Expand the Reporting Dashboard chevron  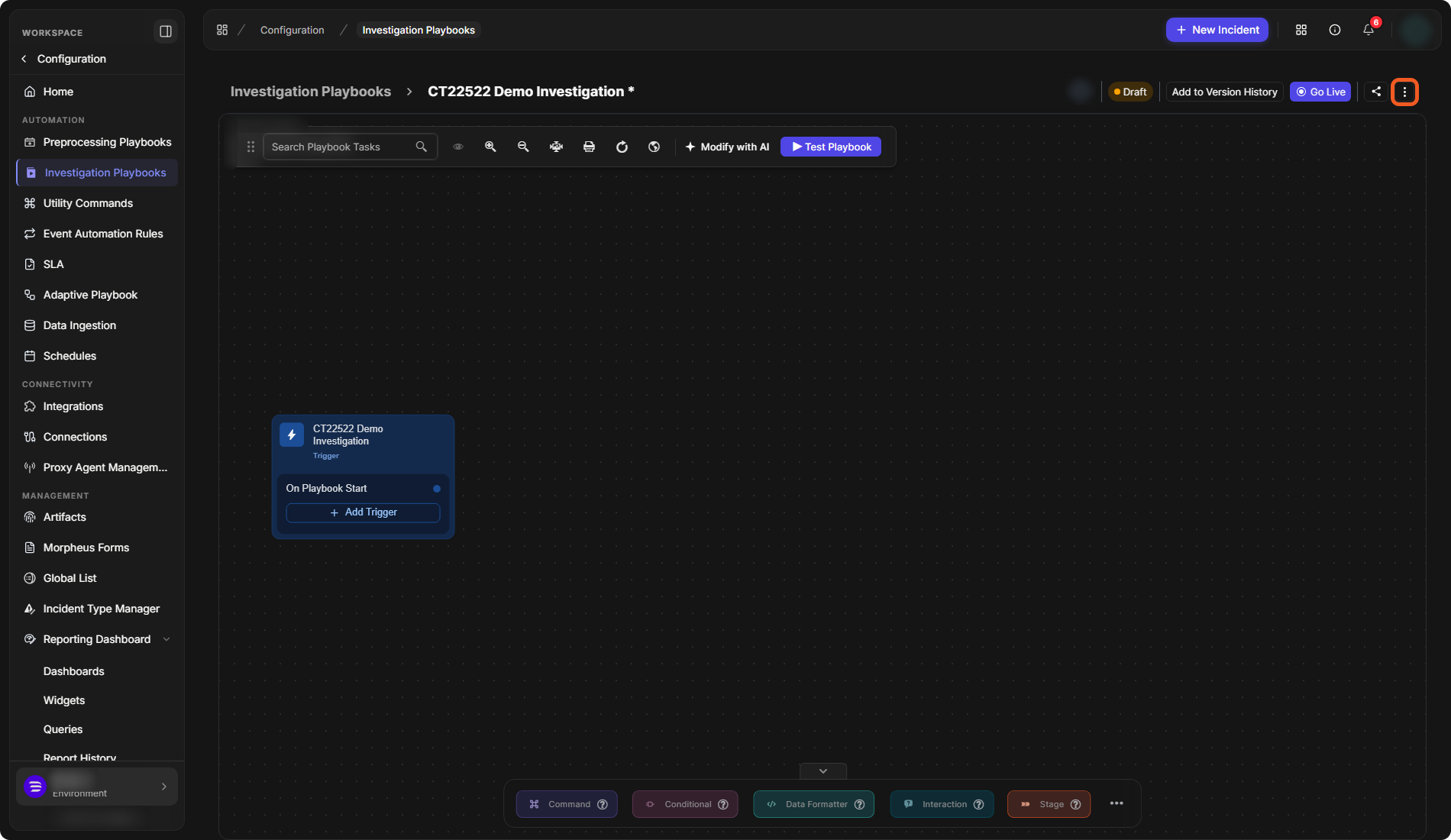(166, 639)
